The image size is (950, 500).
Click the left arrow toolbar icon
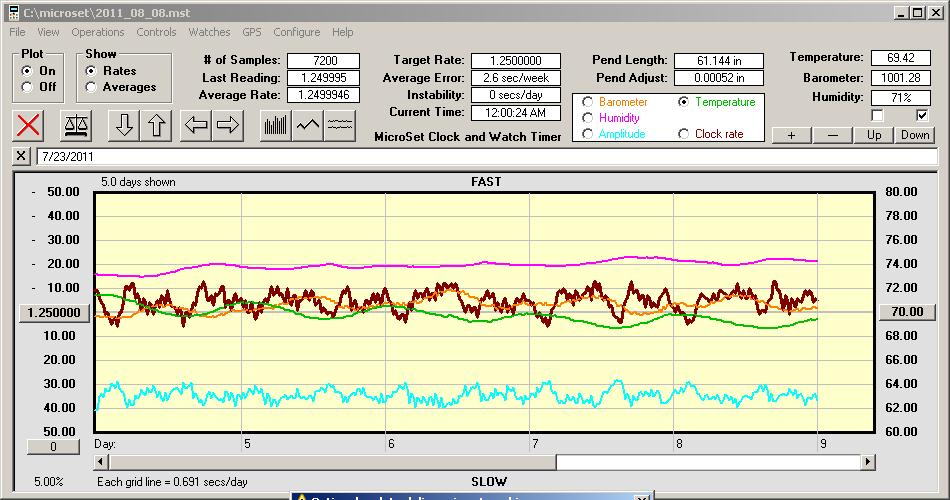point(196,125)
